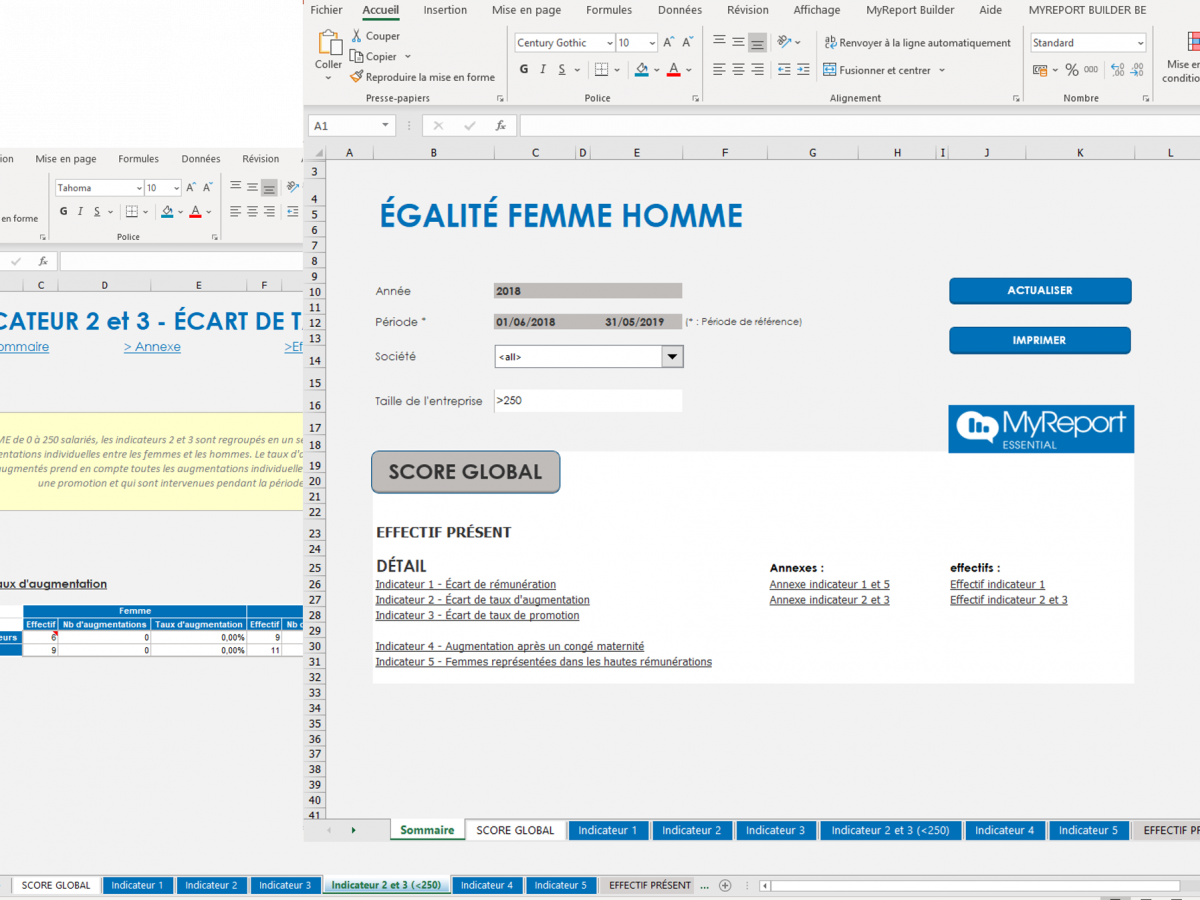1200x900 pixels.
Task: Follow the > Annexe link in back window
Action: coord(152,347)
